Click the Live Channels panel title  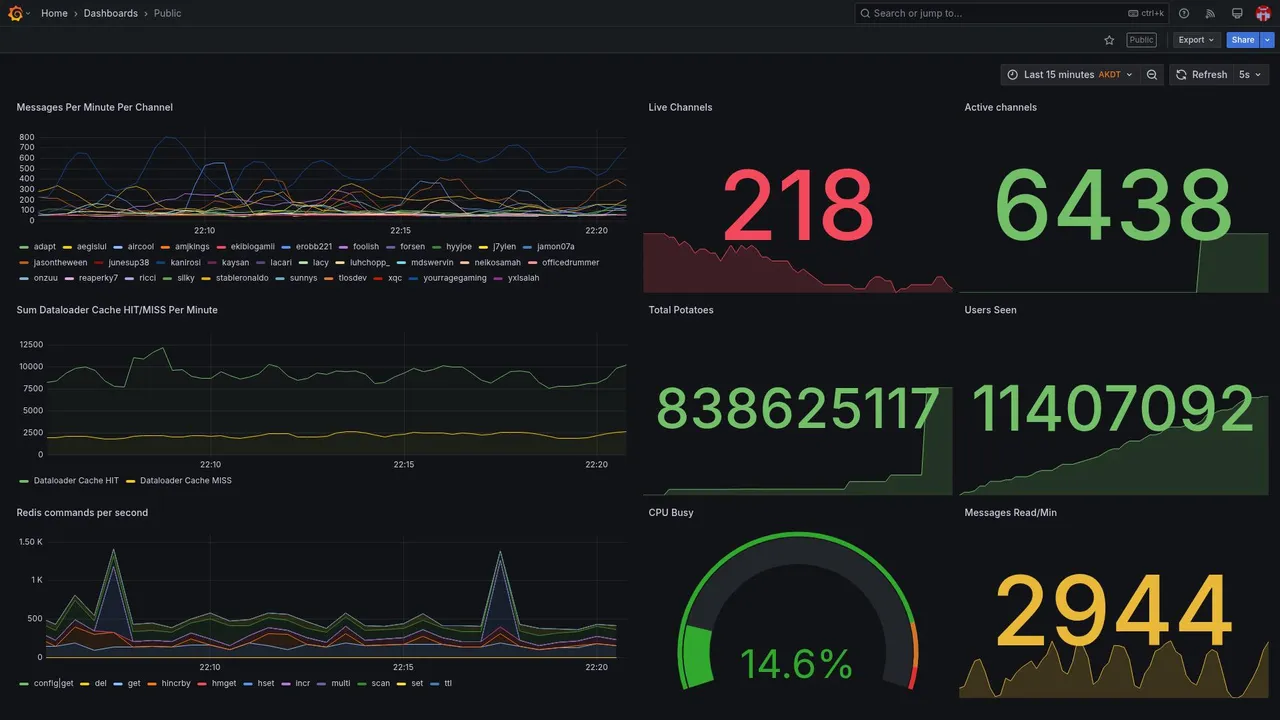click(680, 107)
